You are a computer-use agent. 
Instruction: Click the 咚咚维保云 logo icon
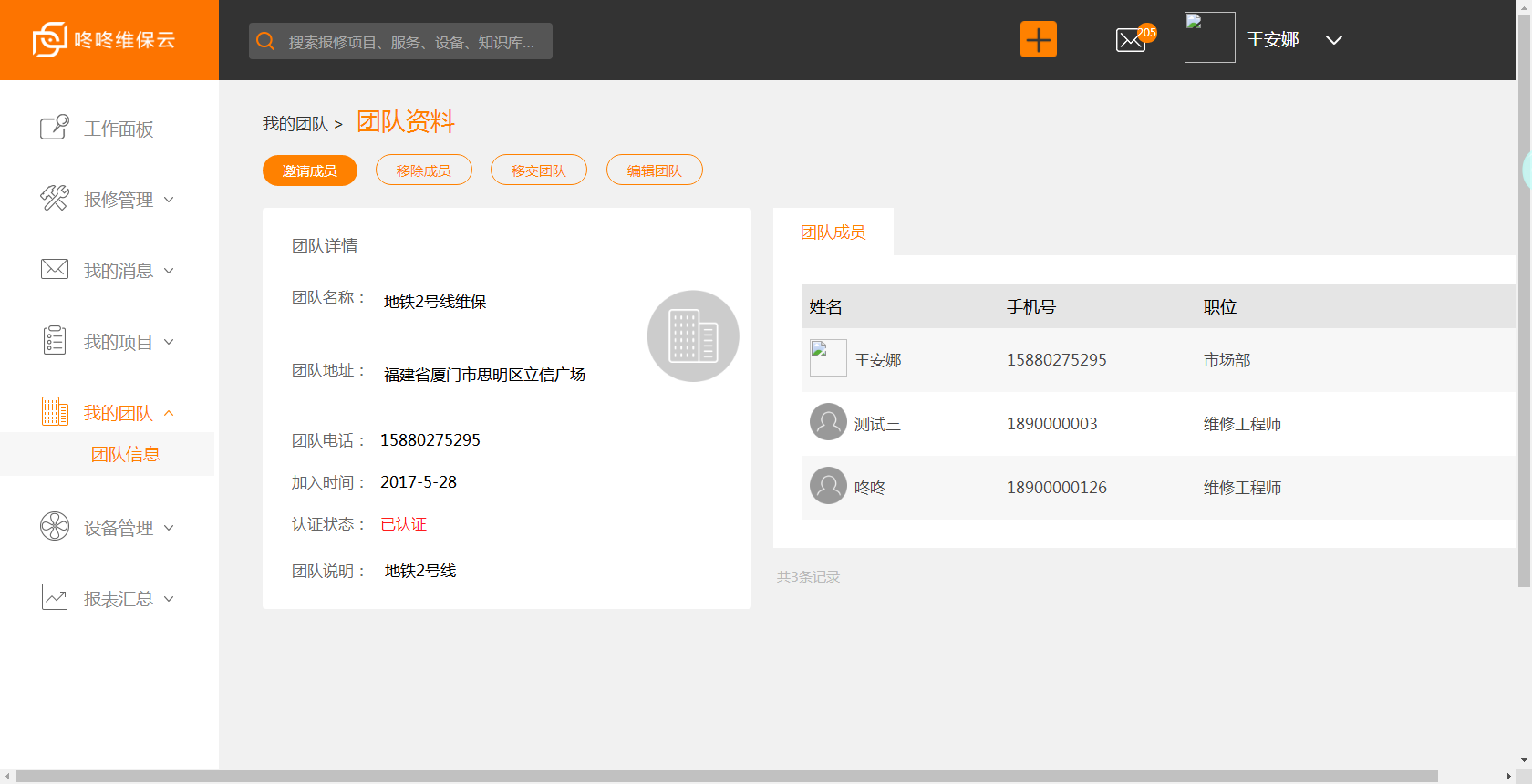point(50,39)
